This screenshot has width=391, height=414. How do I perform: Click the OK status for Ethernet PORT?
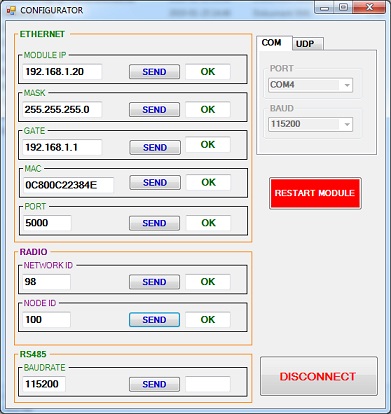(x=208, y=223)
